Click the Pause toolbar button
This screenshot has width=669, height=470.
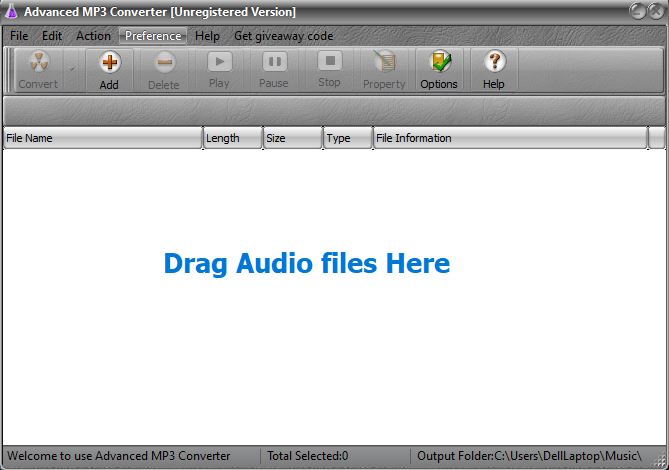274,70
